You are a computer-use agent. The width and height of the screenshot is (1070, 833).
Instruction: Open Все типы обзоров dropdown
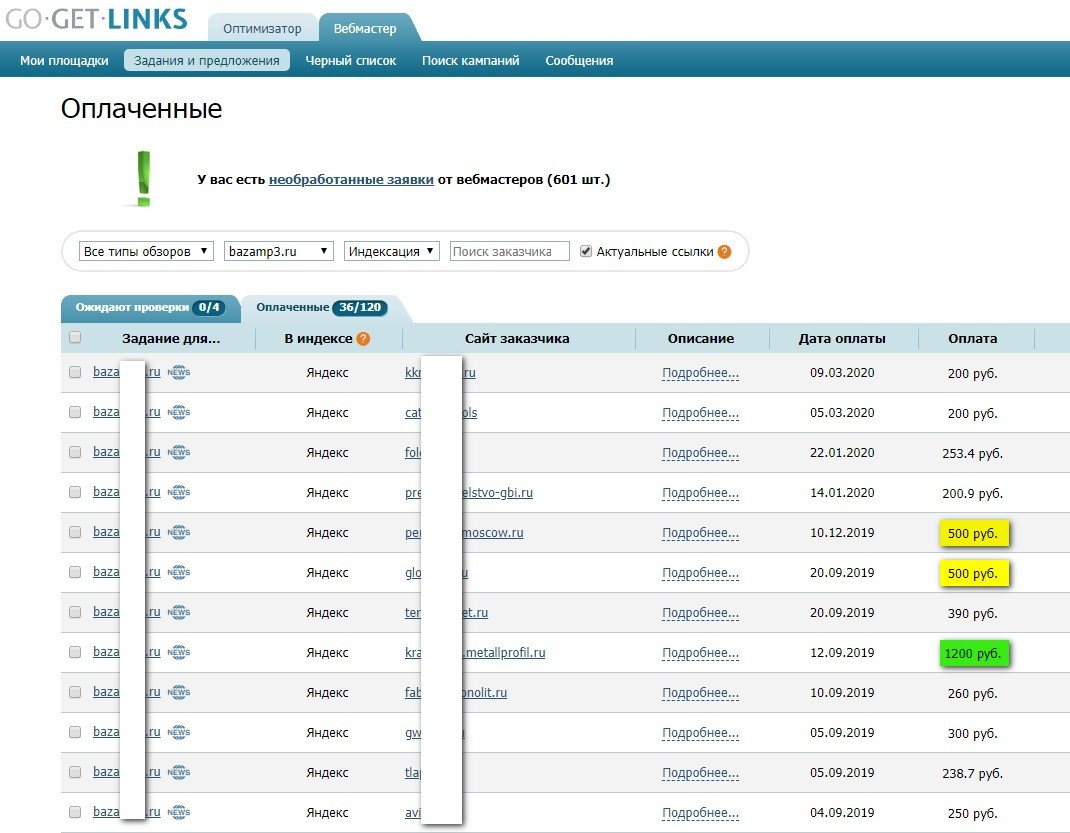(146, 251)
